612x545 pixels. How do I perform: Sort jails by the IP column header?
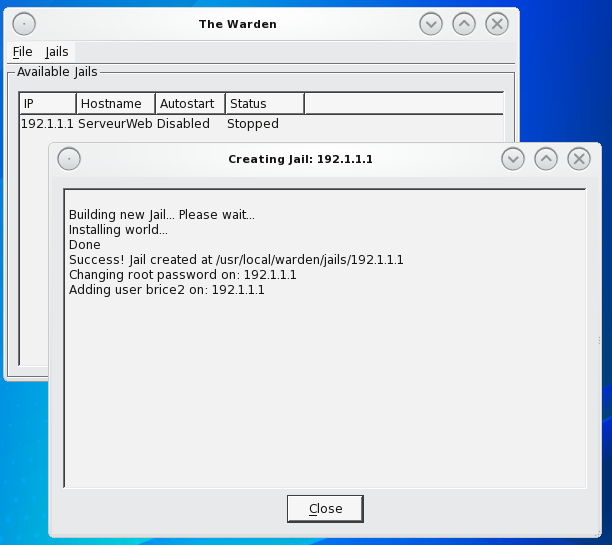[48, 103]
